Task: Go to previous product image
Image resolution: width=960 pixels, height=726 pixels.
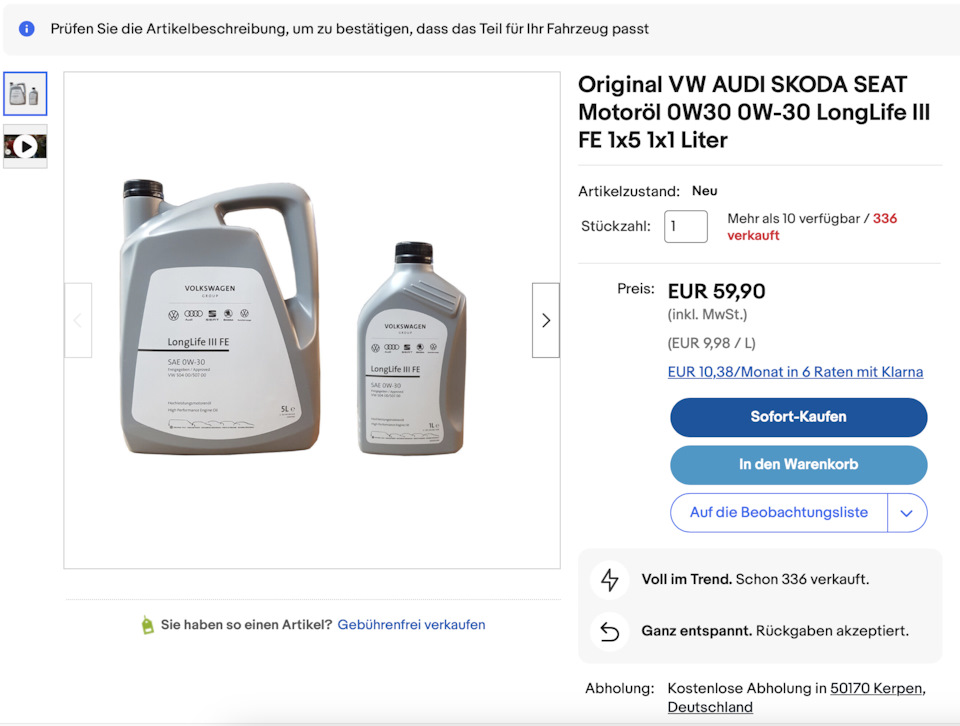Action: (x=78, y=320)
